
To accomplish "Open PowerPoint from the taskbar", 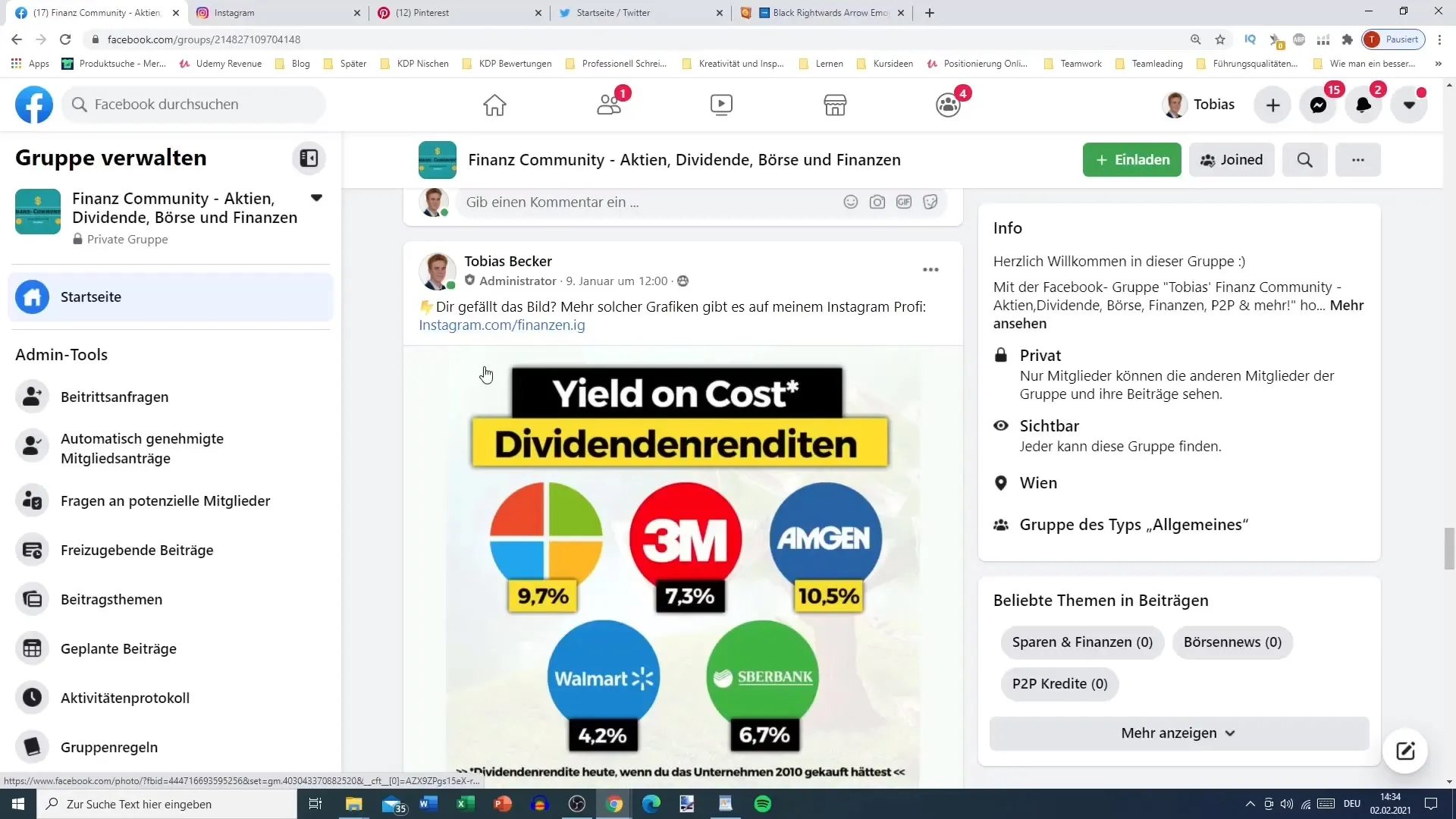I will (x=503, y=804).
